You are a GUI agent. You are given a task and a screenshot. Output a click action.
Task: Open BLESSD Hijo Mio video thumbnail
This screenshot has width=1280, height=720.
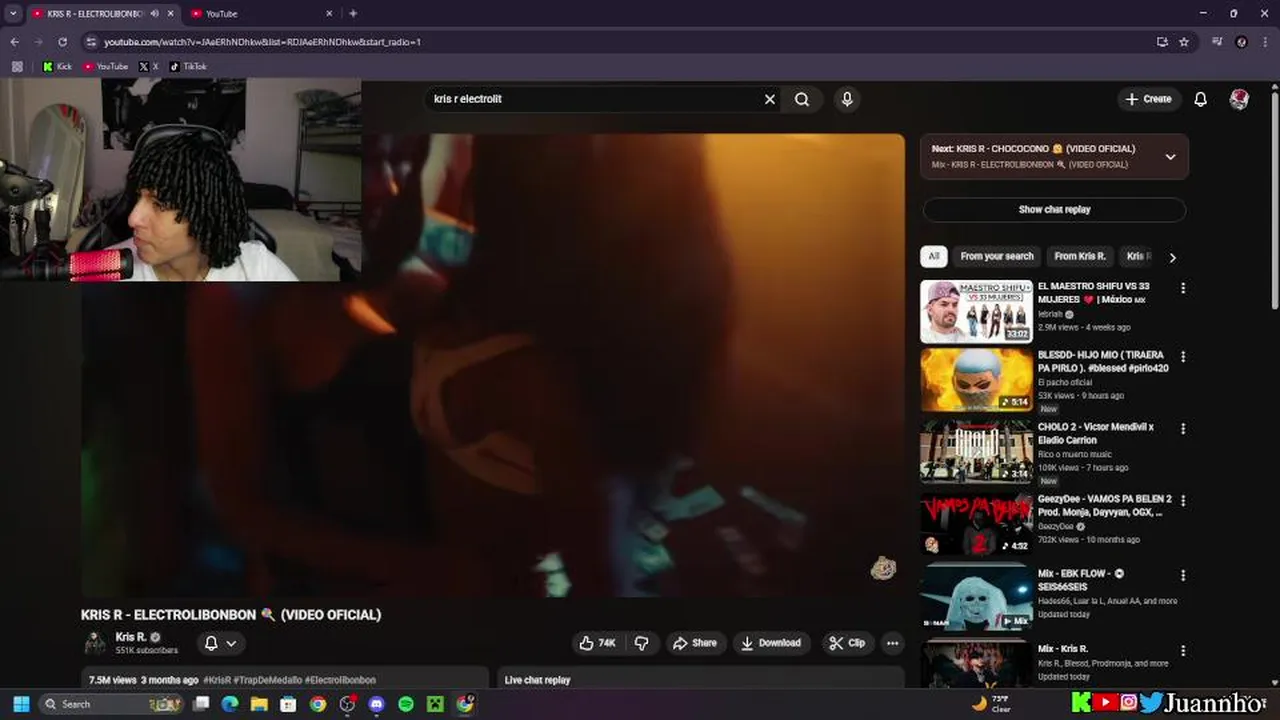click(x=976, y=380)
